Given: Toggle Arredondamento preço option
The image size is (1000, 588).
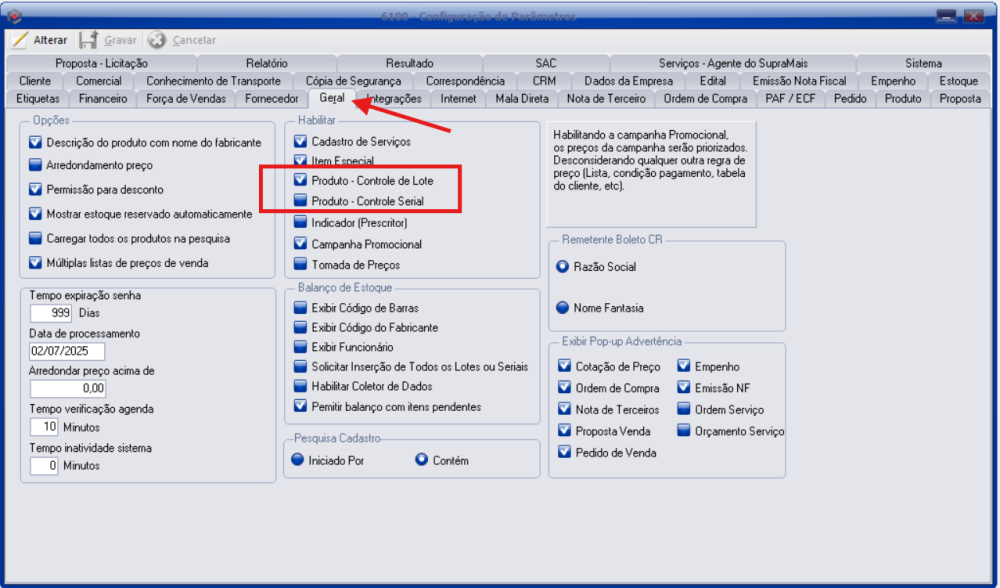Looking at the screenshot, I should (36, 165).
